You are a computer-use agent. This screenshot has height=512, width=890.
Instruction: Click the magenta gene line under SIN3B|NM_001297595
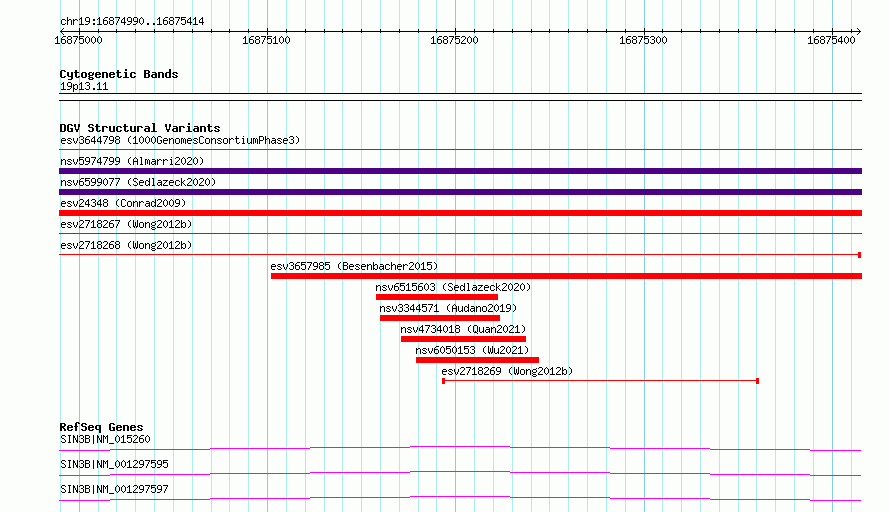coord(460,473)
